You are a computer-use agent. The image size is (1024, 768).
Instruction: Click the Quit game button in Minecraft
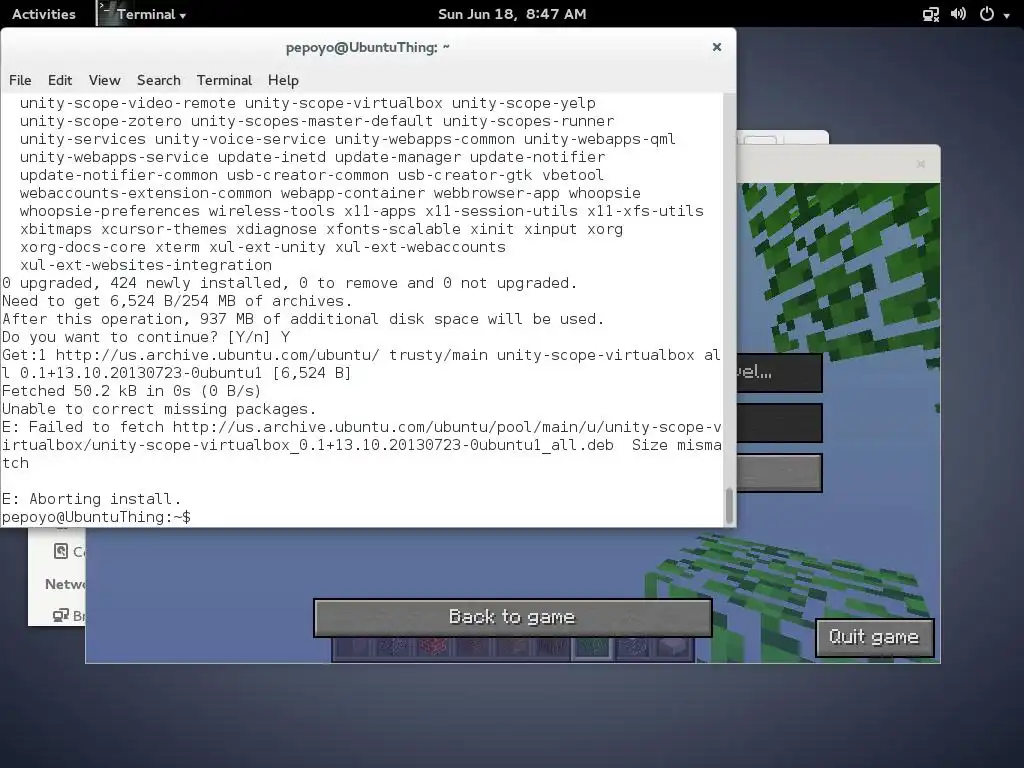(874, 637)
